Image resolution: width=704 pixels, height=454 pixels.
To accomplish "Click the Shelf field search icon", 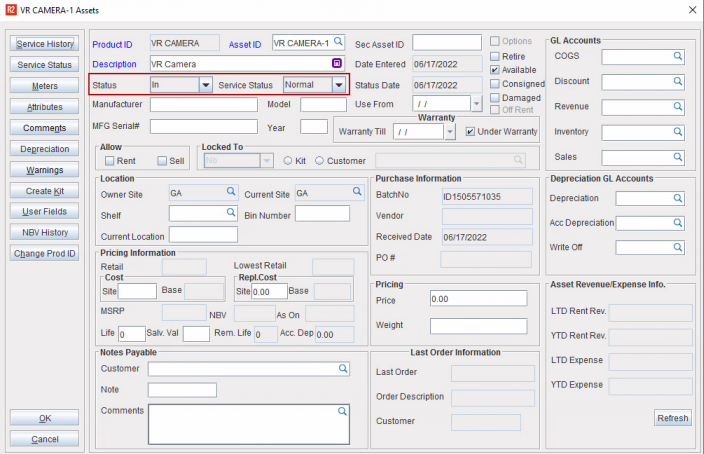I will [230, 214].
